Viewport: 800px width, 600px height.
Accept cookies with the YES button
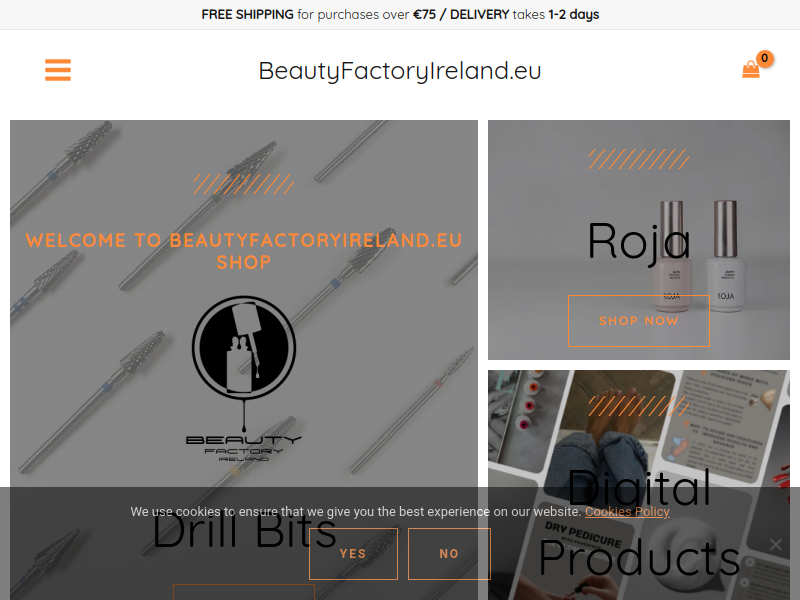pyautogui.click(x=353, y=554)
